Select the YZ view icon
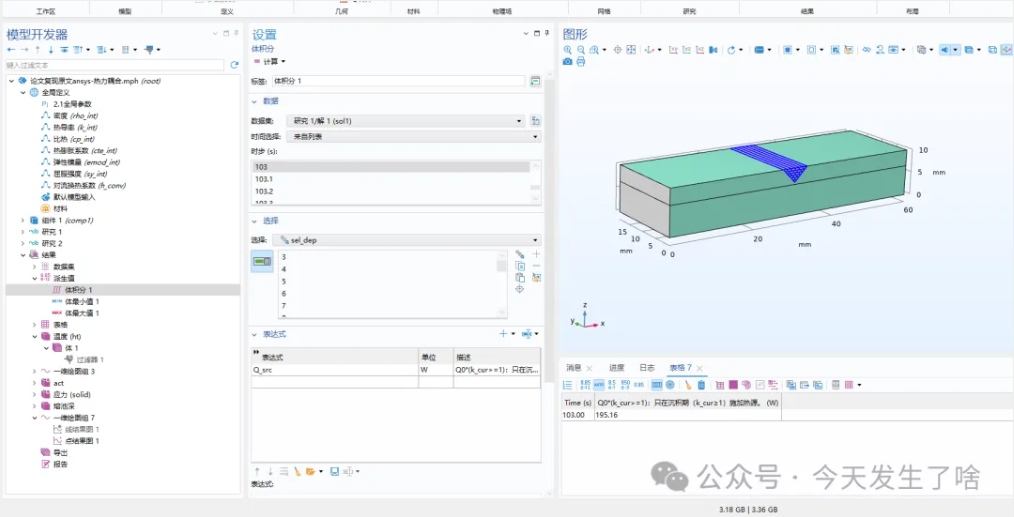 point(686,50)
